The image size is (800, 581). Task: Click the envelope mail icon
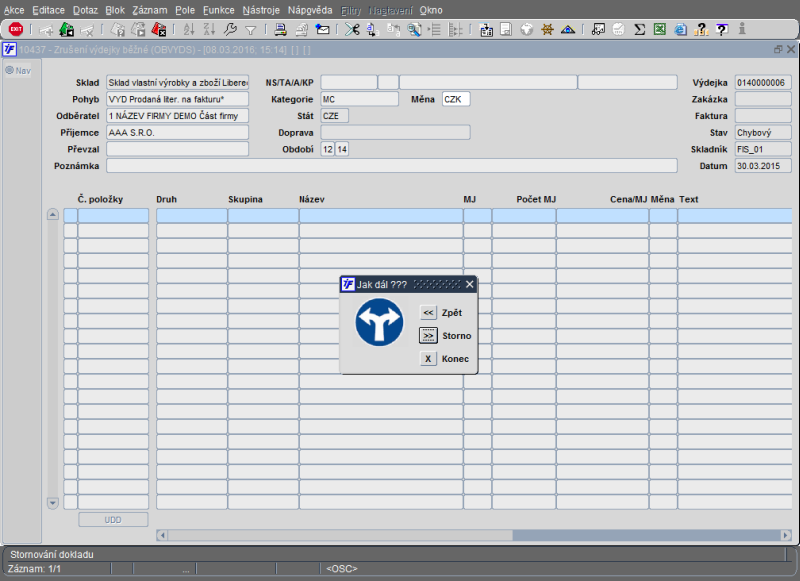[x=323, y=30]
